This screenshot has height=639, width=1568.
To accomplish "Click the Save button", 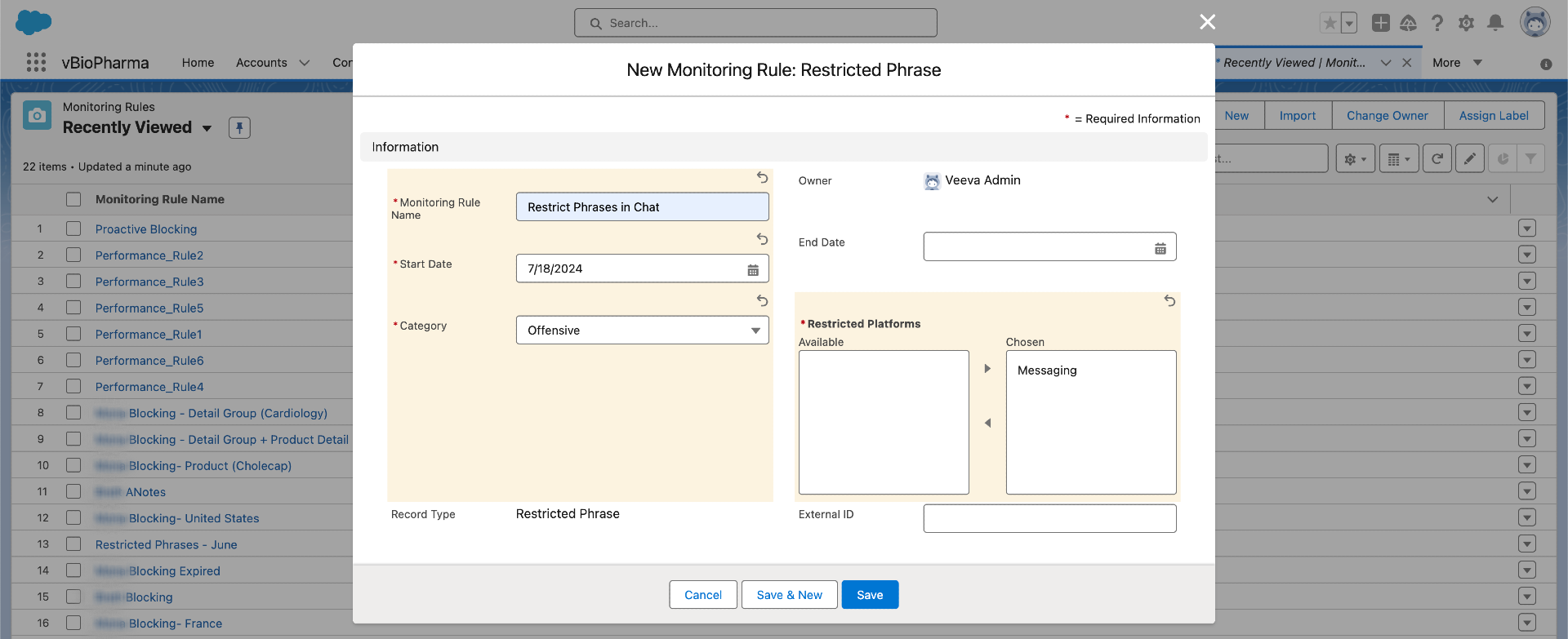I will tap(870, 595).
